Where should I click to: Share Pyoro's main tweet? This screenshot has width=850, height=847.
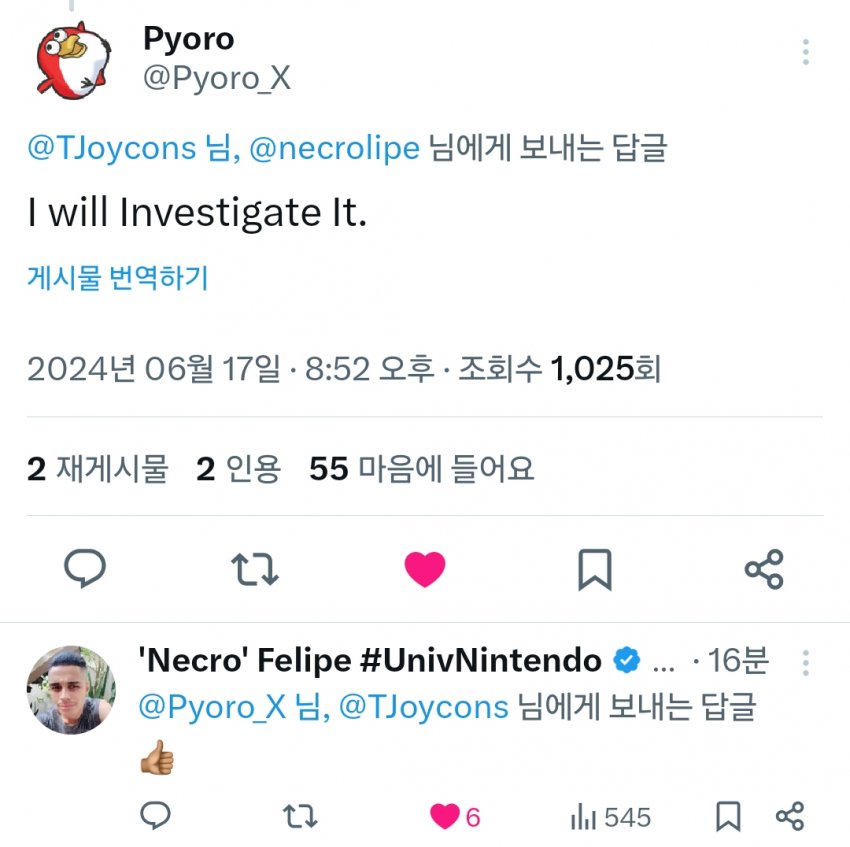tap(764, 569)
